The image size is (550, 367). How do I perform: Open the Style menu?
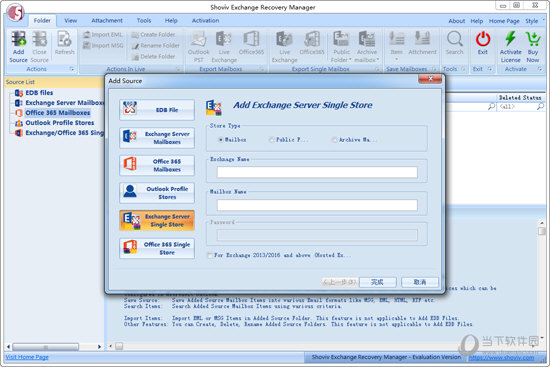(x=531, y=21)
